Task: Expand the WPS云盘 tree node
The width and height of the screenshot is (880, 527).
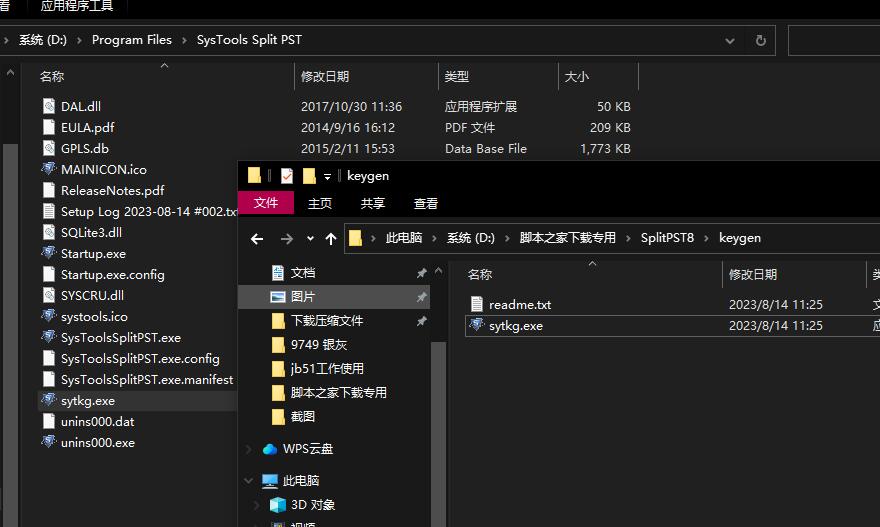Action: coord(249,449)
